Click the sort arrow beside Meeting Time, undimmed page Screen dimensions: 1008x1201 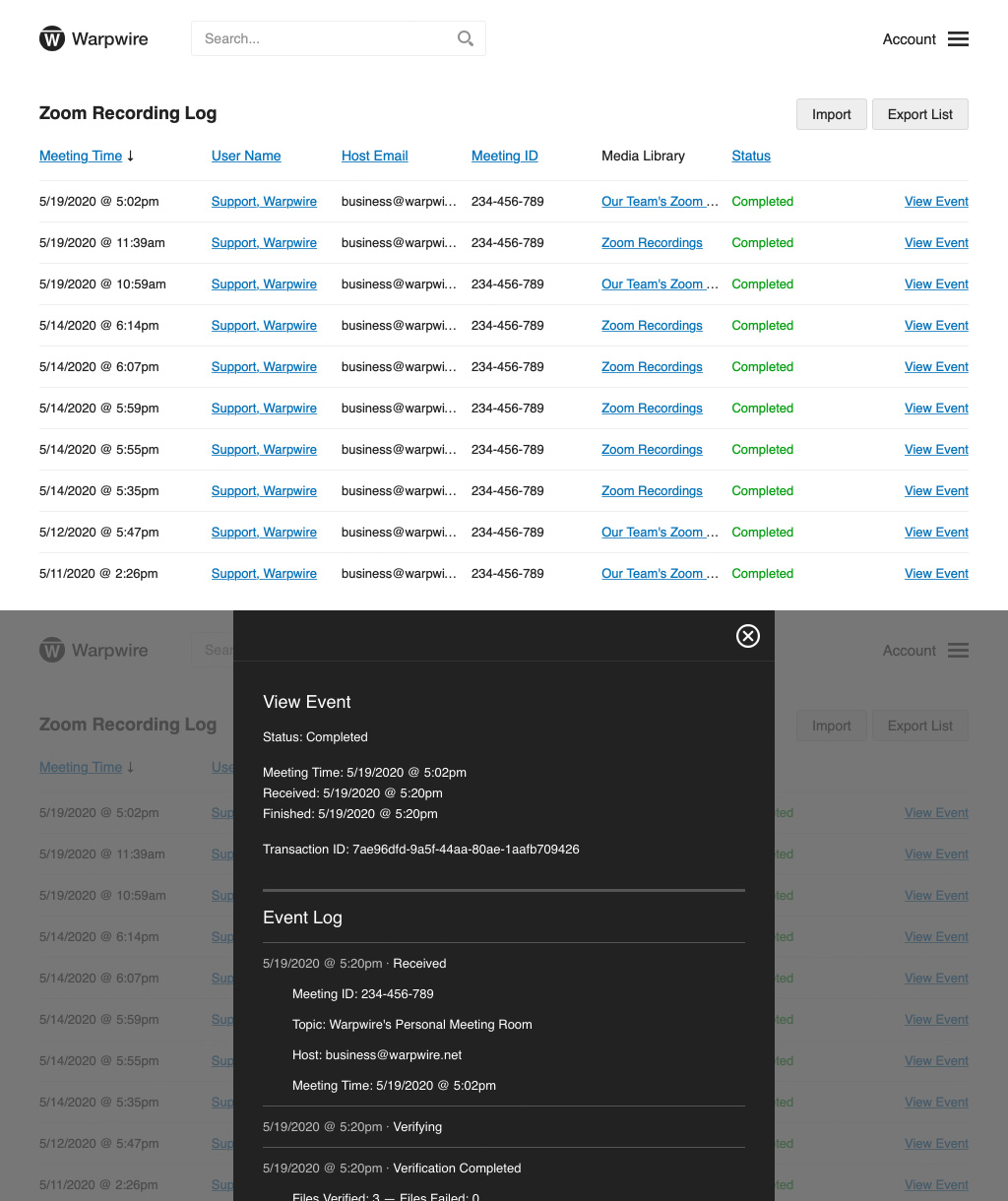point(131,156)
